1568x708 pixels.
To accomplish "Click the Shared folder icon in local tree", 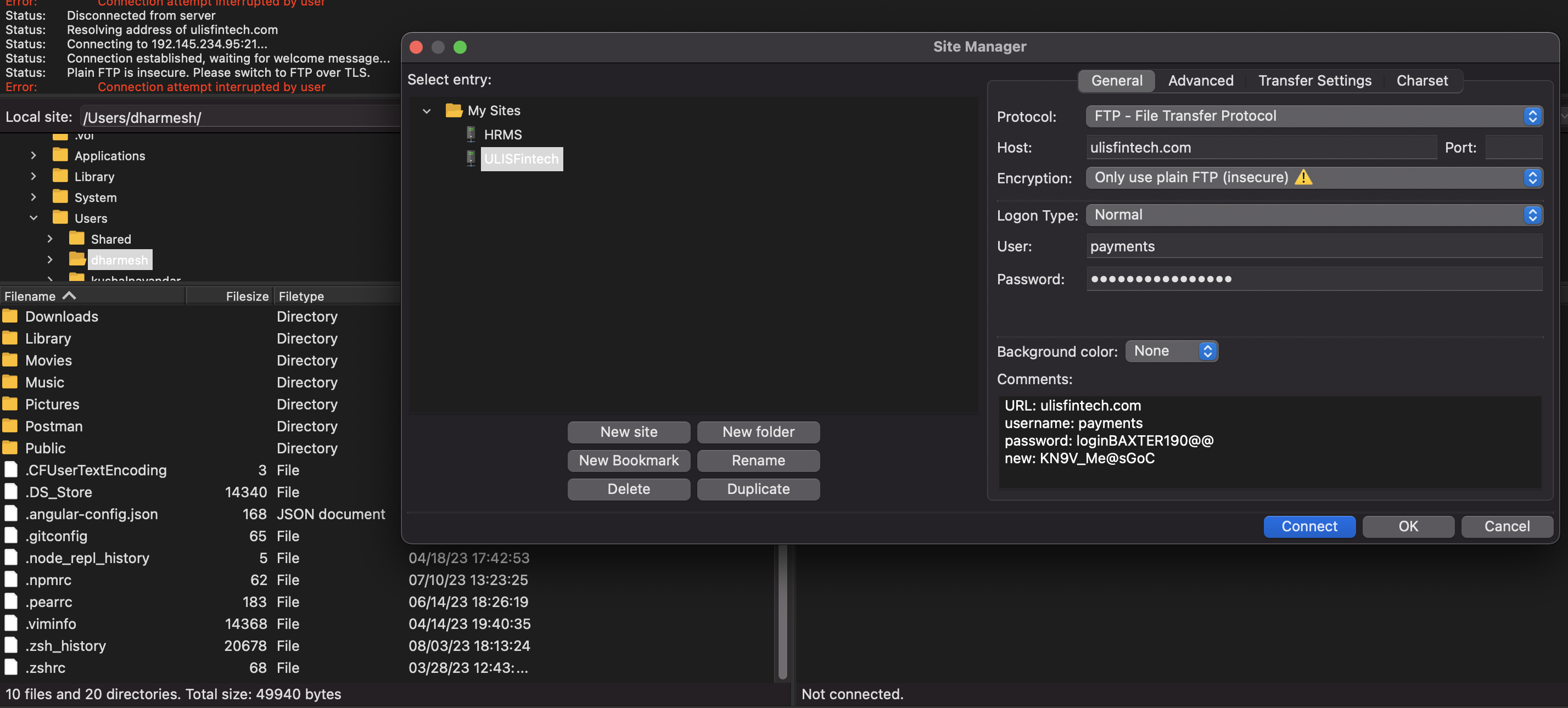I will [77, 238].
